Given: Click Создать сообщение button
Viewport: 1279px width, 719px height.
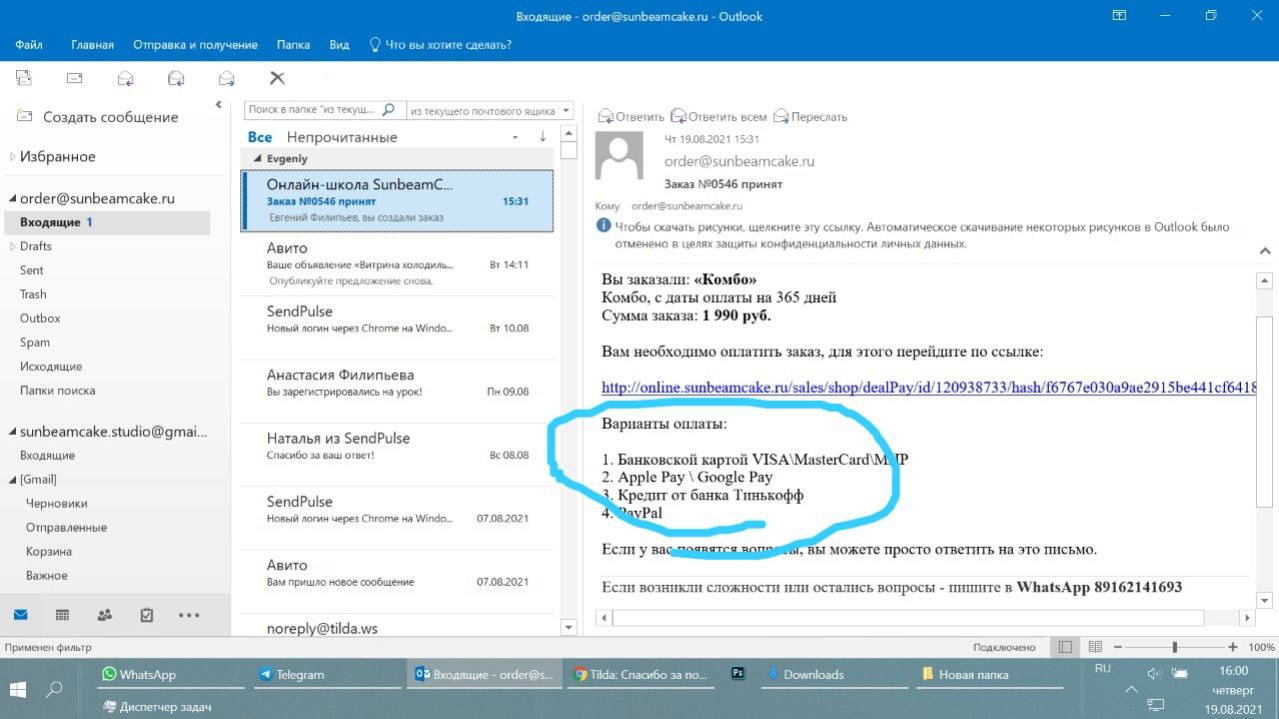Looking at the screenshot, I should [x=97, y=117].
